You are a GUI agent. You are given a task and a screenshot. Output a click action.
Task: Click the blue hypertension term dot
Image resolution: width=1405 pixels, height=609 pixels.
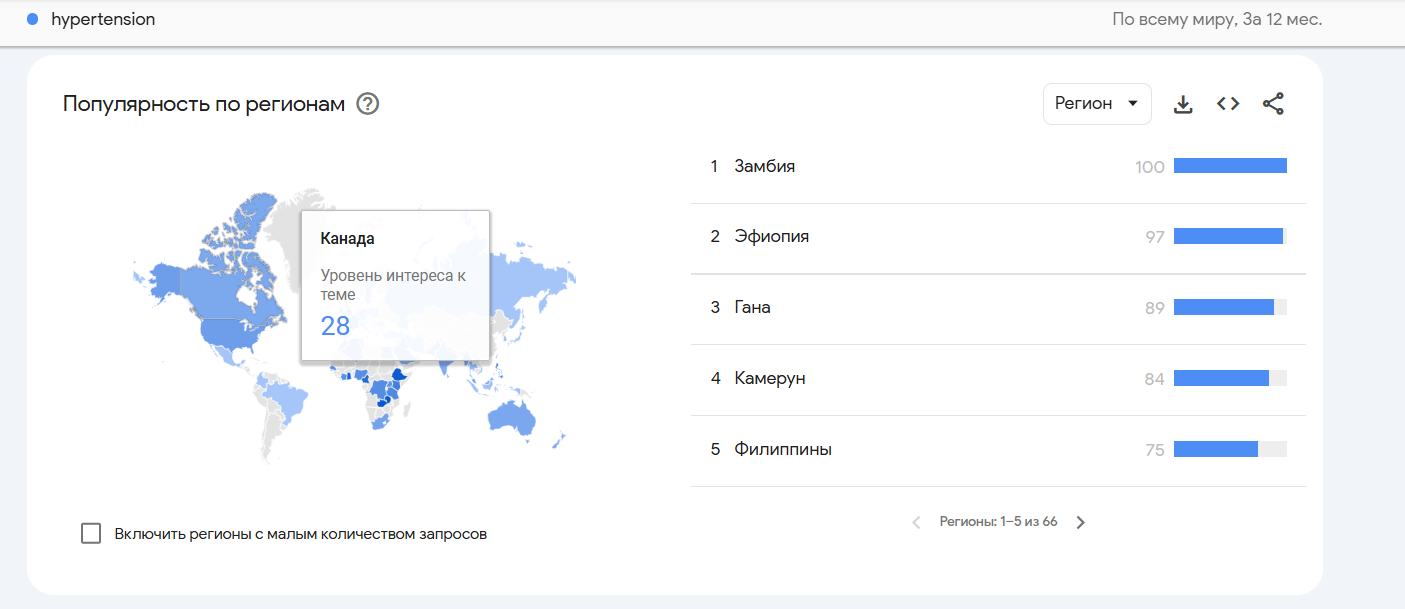(33, 19)
